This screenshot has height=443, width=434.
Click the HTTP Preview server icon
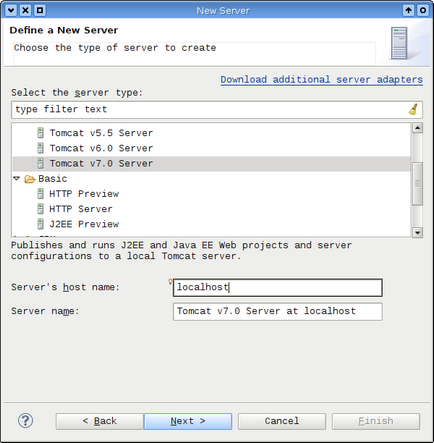[40, 194]
